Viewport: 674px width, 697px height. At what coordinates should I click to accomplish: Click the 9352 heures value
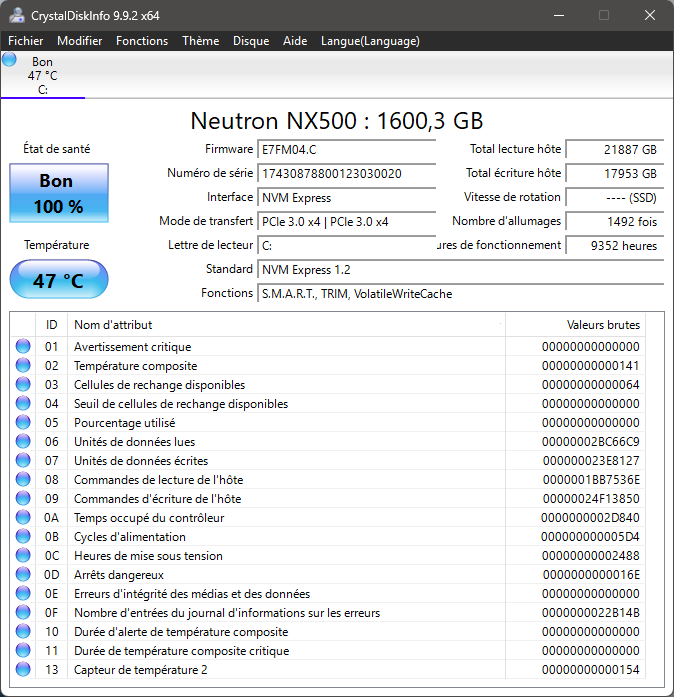click(615, 245)
